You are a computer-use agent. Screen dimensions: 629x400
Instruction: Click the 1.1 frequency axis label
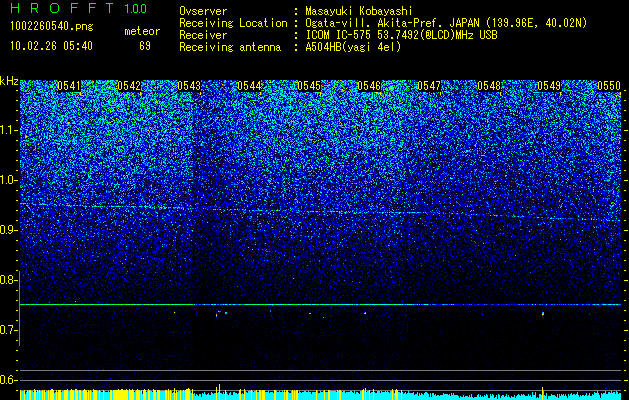coord(8,130)
